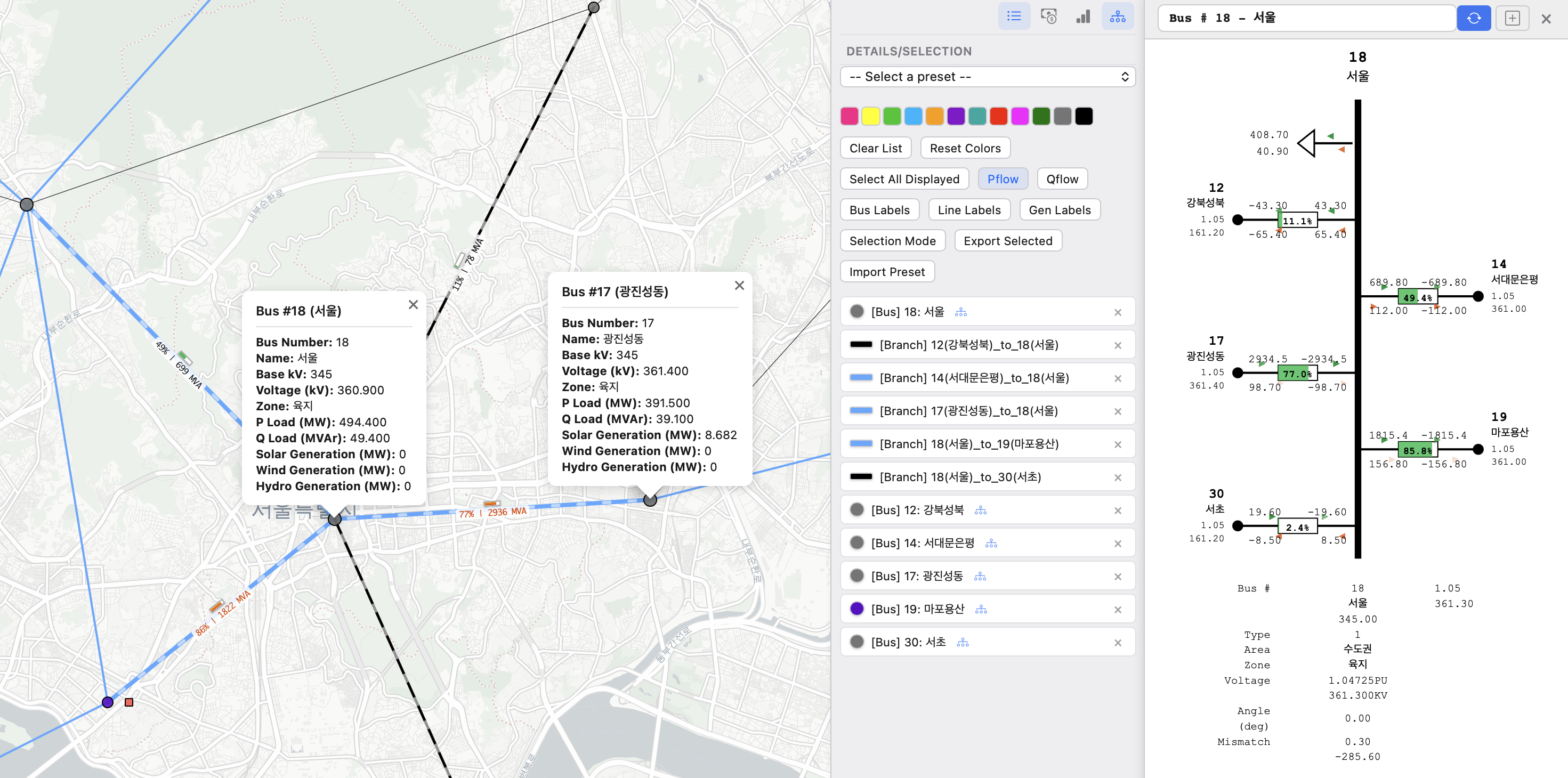Click the Clear List button
This screenshot has height=778, width=1568.
(x=875, y=148)
